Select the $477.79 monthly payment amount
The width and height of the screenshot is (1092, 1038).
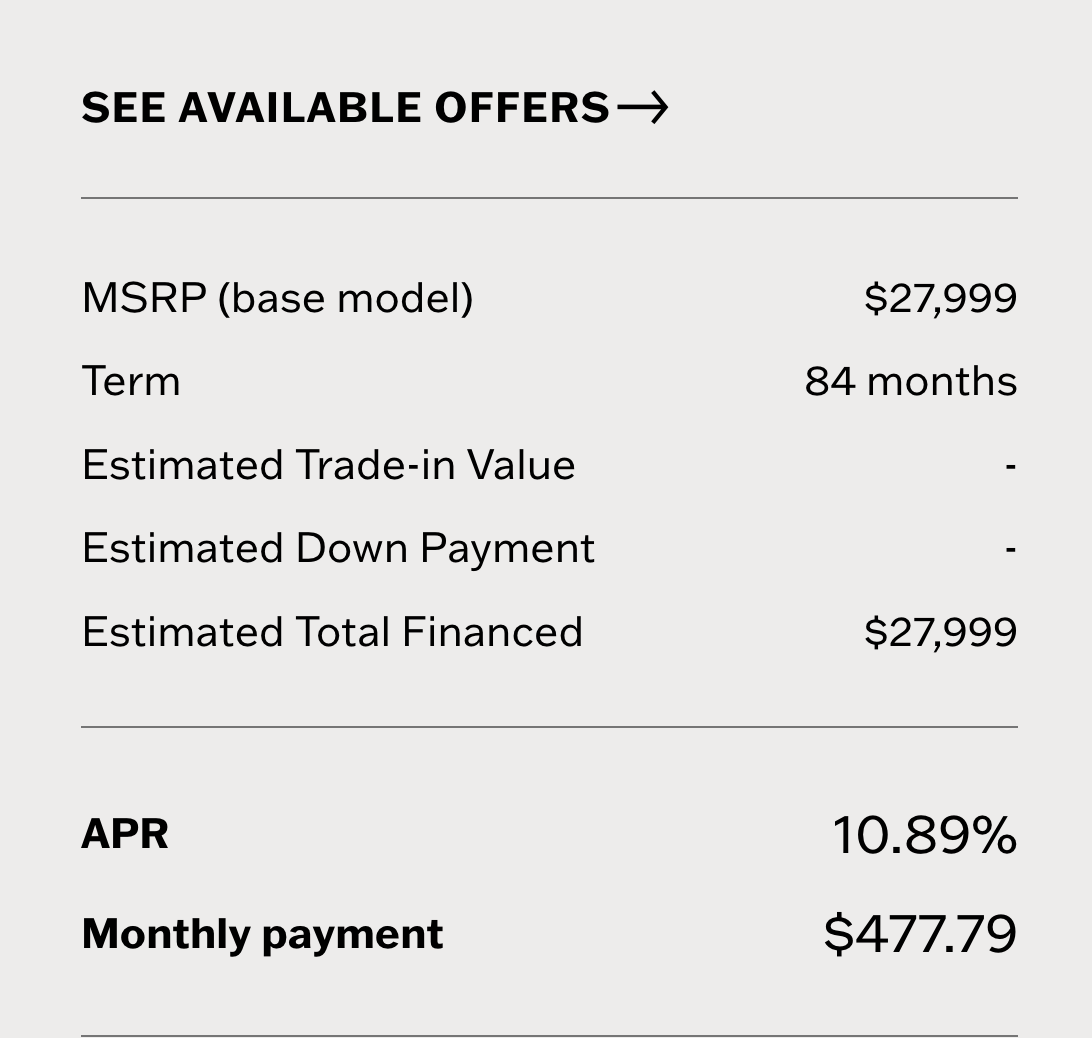920,934
